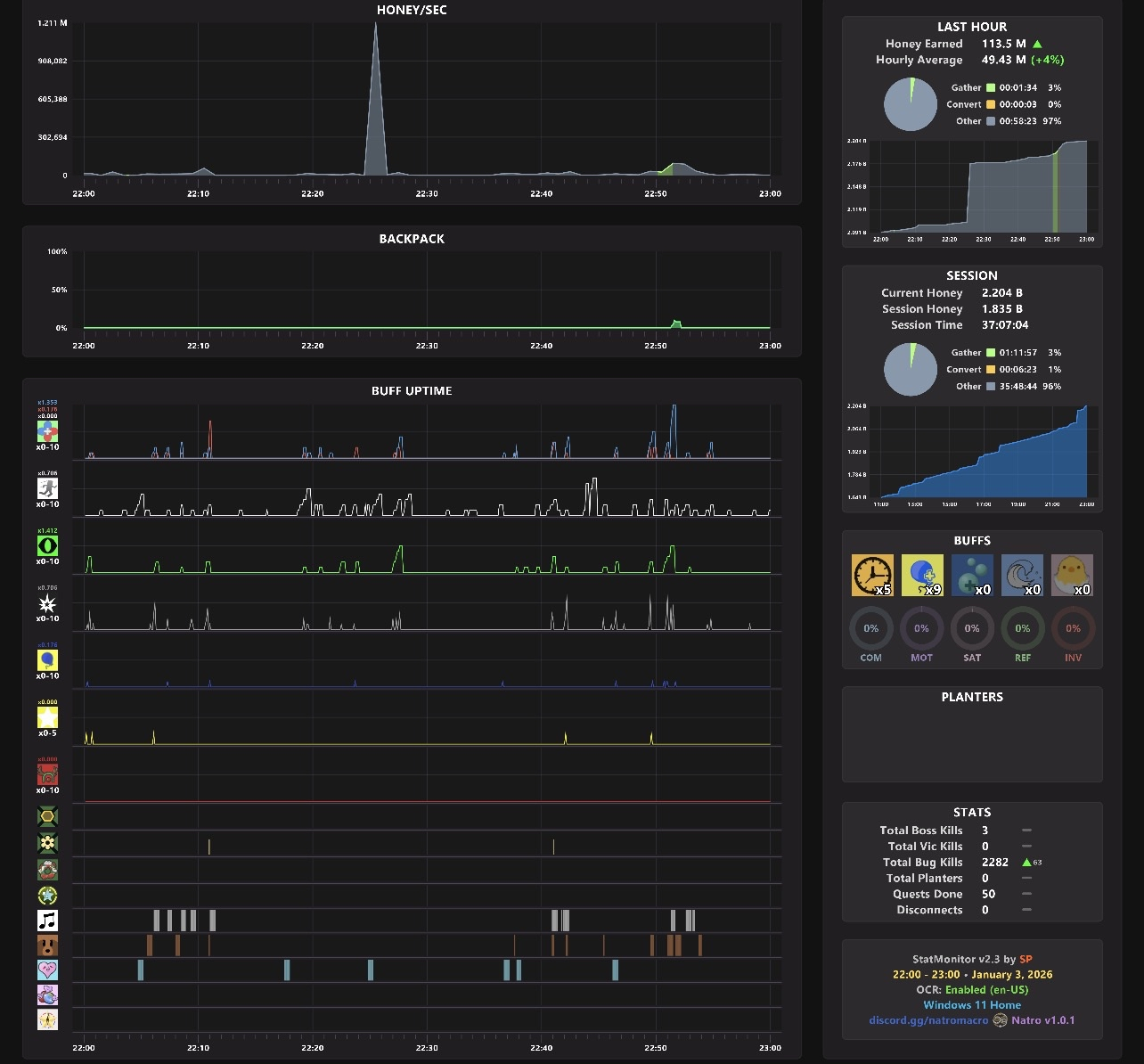Image resolution: width=1144 pixels, height=1064 pixels.
Task: Click the HONEY/SEC chart title
Action: point(412,11)
